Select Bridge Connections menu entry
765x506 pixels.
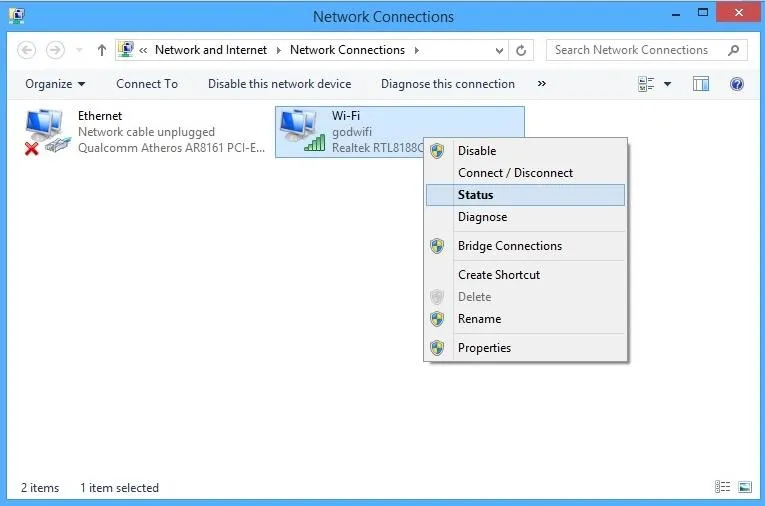click(525, 246)
